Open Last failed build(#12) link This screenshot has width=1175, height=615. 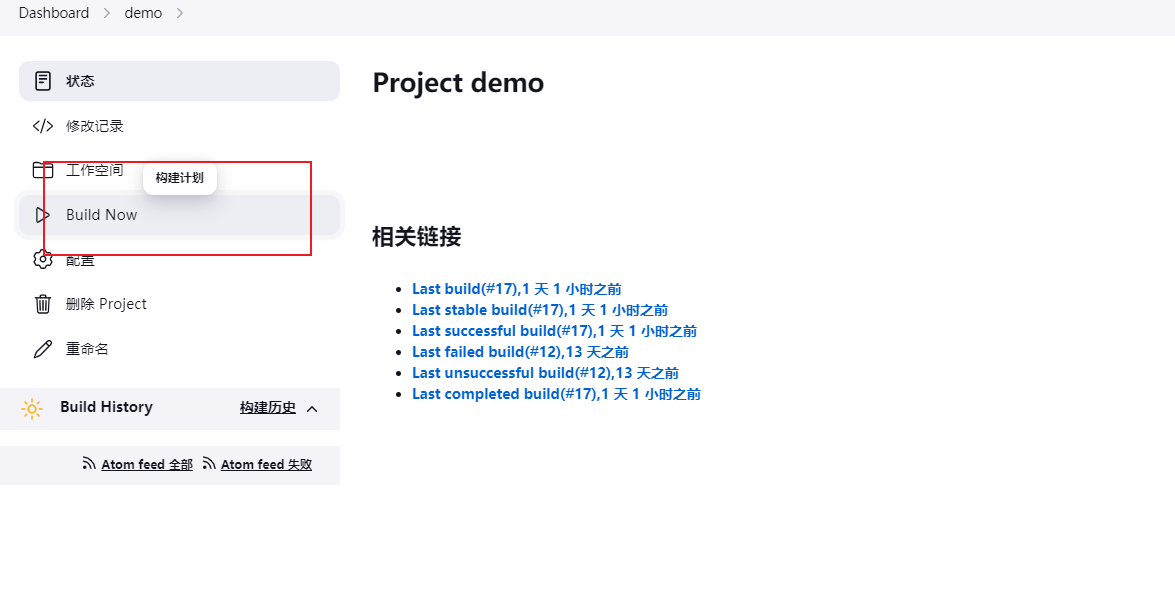pyautogui.click(x=520, y=352)
